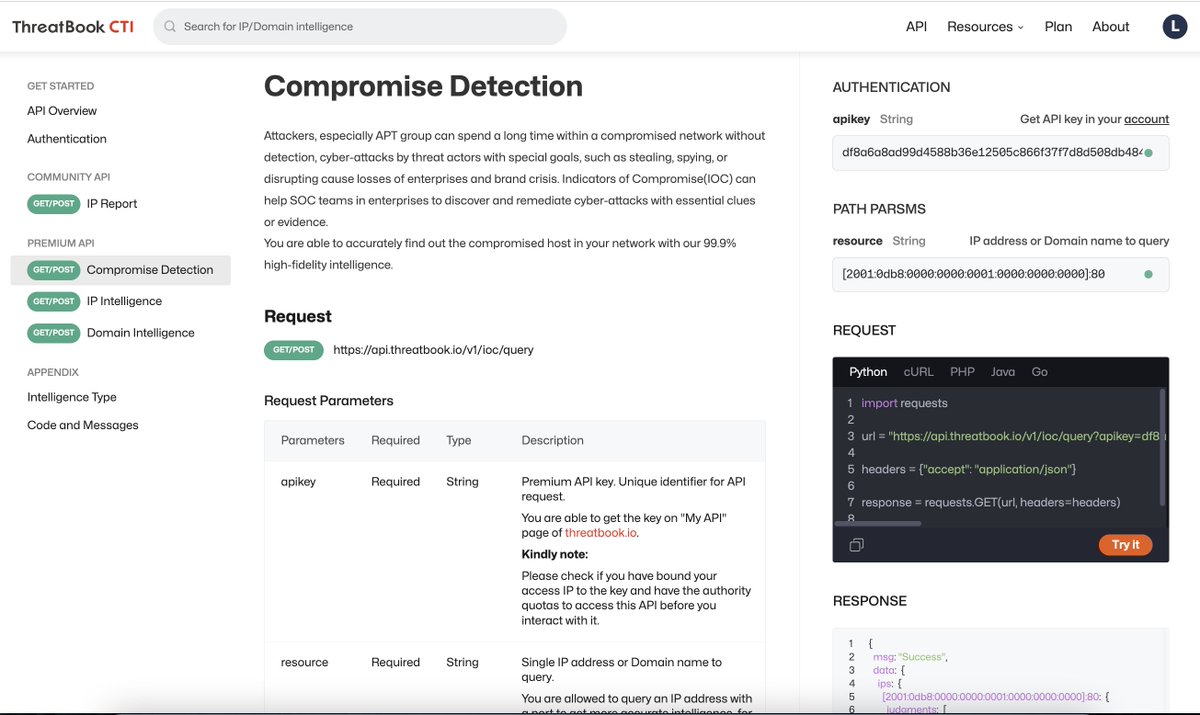This screenshot has height=715, width=1200.
Task: Click the search magnifier icon
Action: click(169, 26)
